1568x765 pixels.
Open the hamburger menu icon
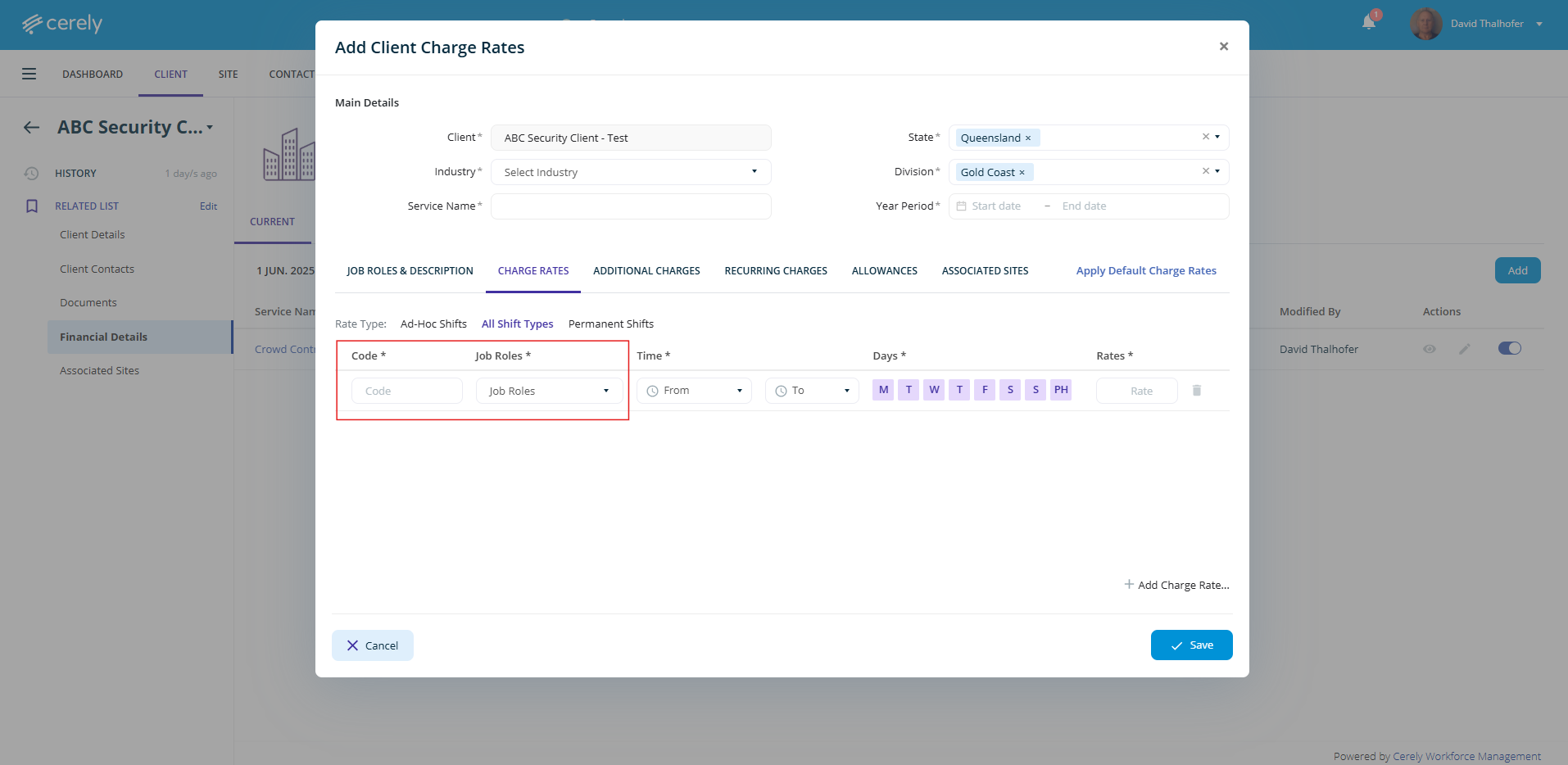pyautogui.click(x=29, y=74)
